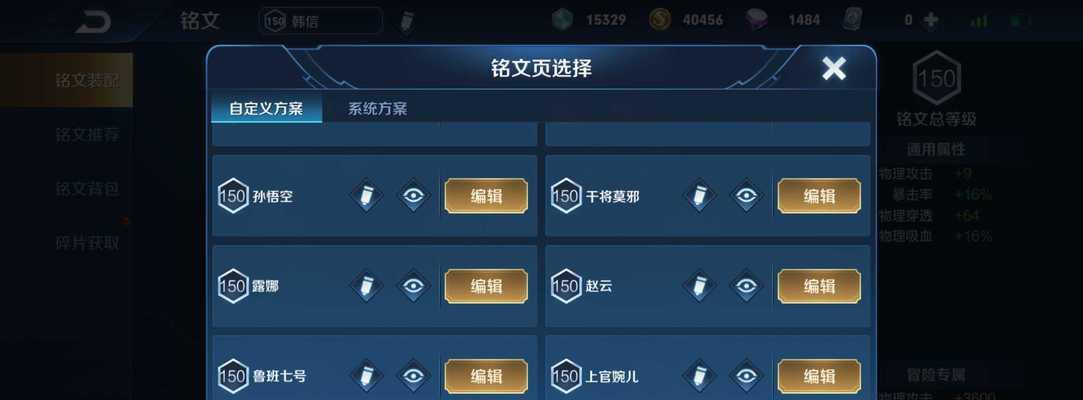Toggle preview eye for 赵云 page
1083x400 pixels.
(x=746, y=285)
